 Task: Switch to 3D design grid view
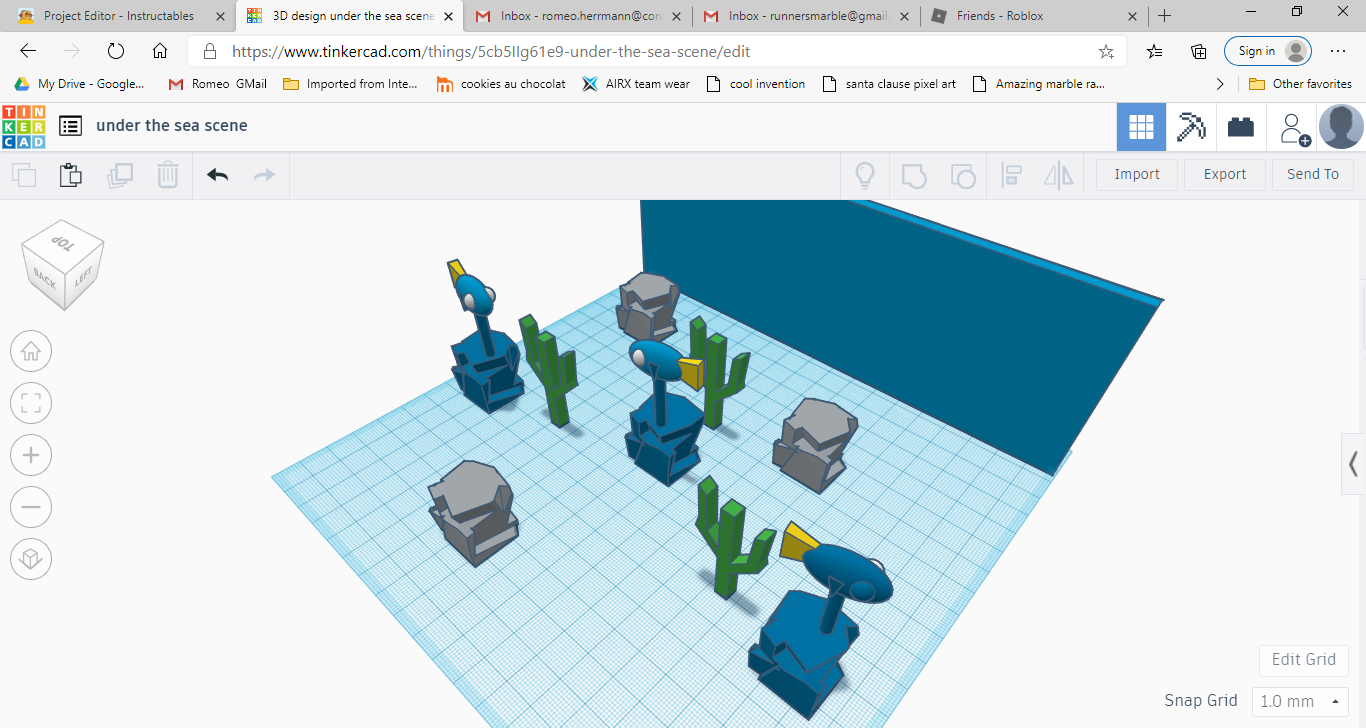pyautogui.click(x=1141, y=127)
